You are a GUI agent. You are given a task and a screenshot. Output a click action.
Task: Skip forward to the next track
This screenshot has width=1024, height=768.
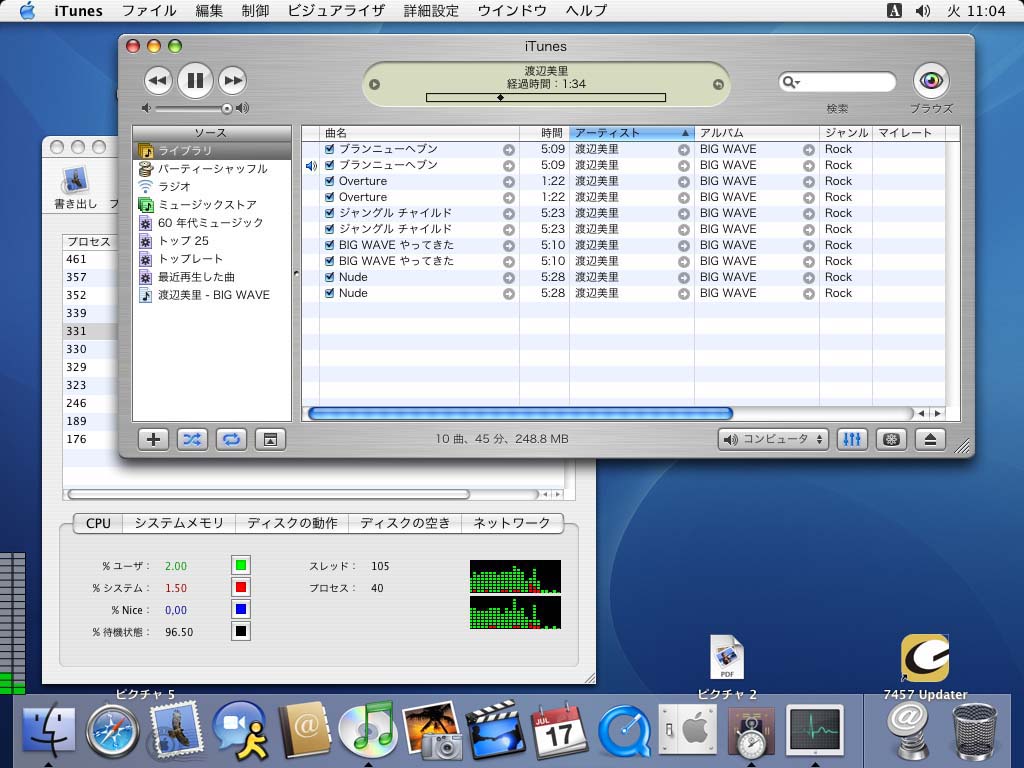click(x=232, y=81)
